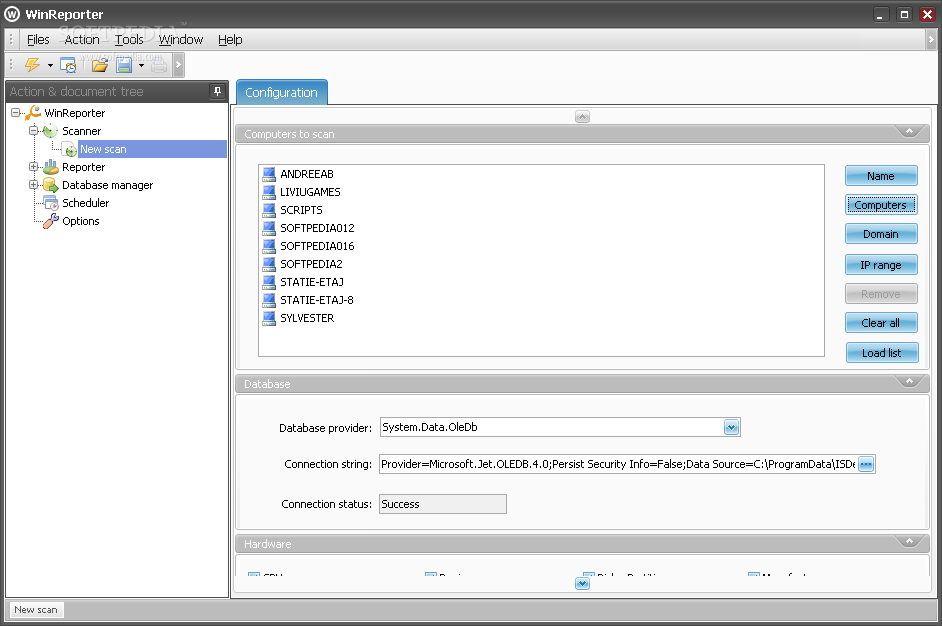Click the WinReporter title bar logo
942x626 pixels.
coord(12,14)
